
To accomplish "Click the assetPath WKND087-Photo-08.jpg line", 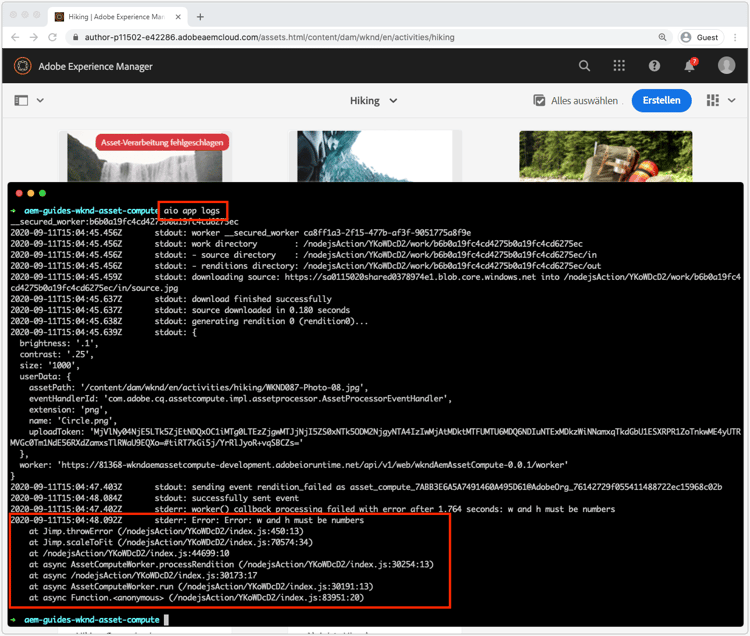I will click(x=198, y=388).
